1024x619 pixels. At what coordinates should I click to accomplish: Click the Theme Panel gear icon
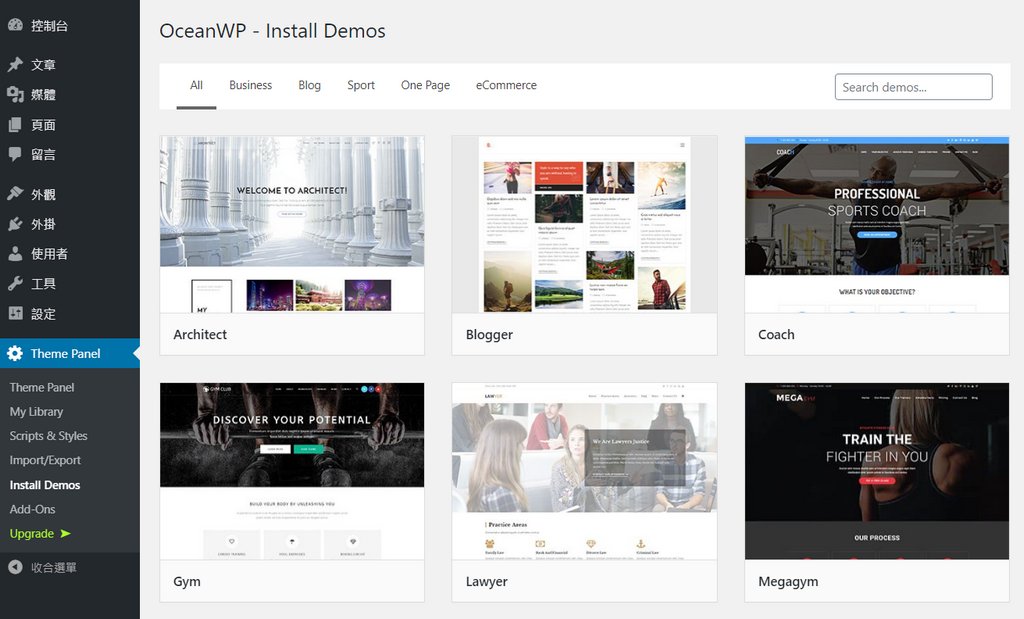[x=15, y=354]
